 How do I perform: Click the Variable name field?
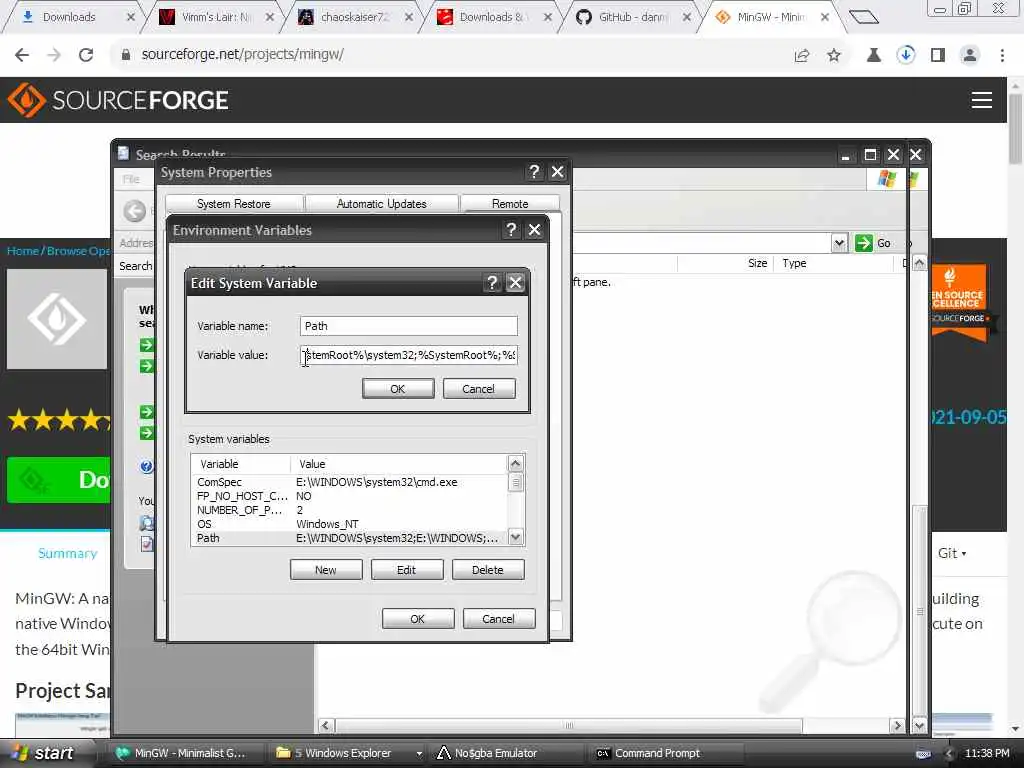click(x=409, y=326)
